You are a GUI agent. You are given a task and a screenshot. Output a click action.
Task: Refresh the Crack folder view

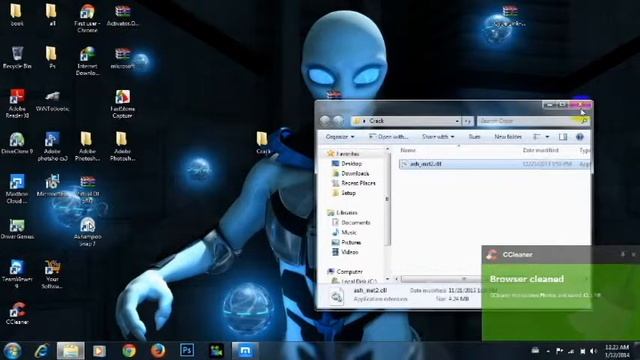(x=468, y=121)
